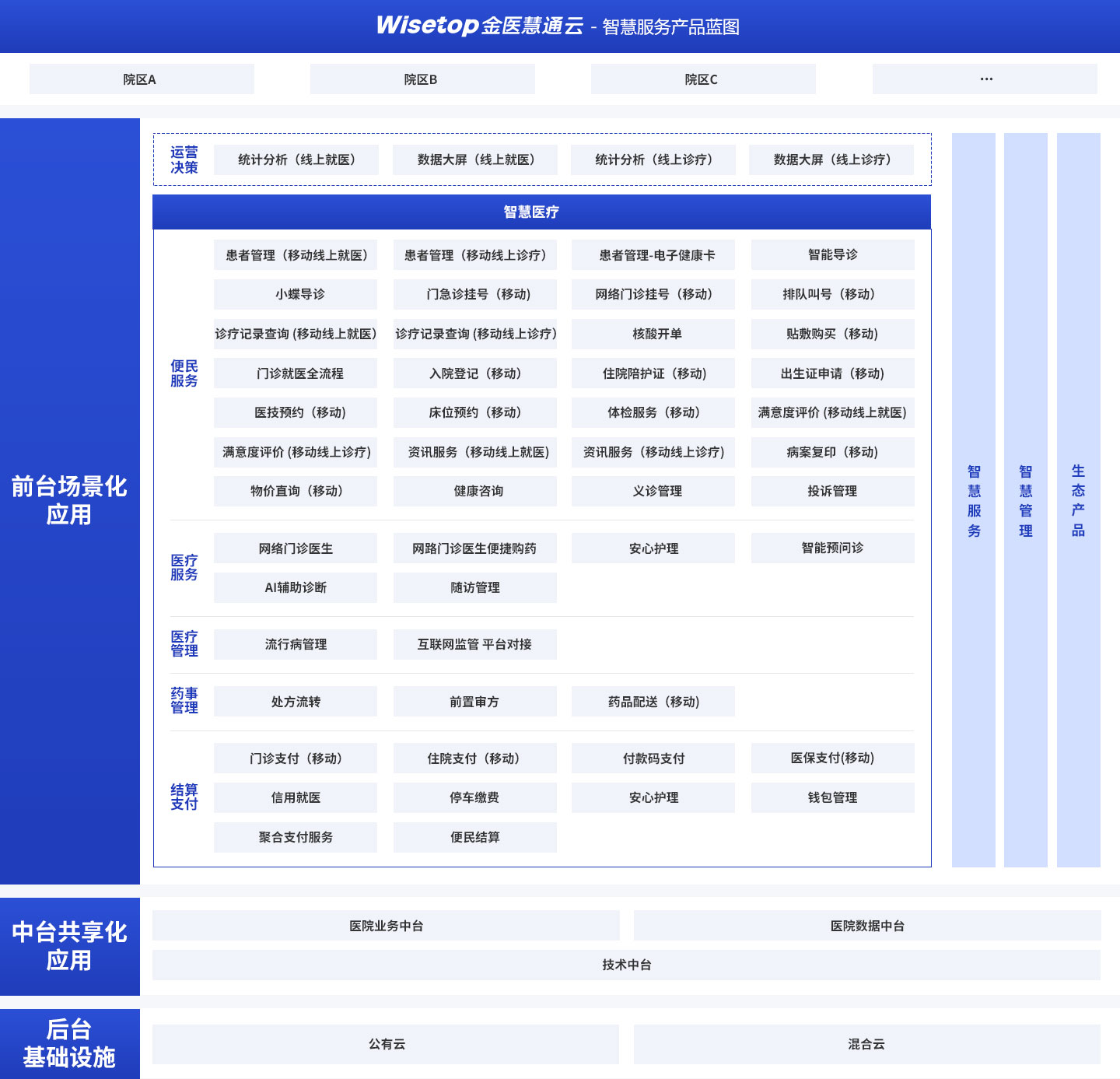Screen dimensions: 1120x1079
Task: Click 入院登记（移动）
Action: click(x=475, y=373)
